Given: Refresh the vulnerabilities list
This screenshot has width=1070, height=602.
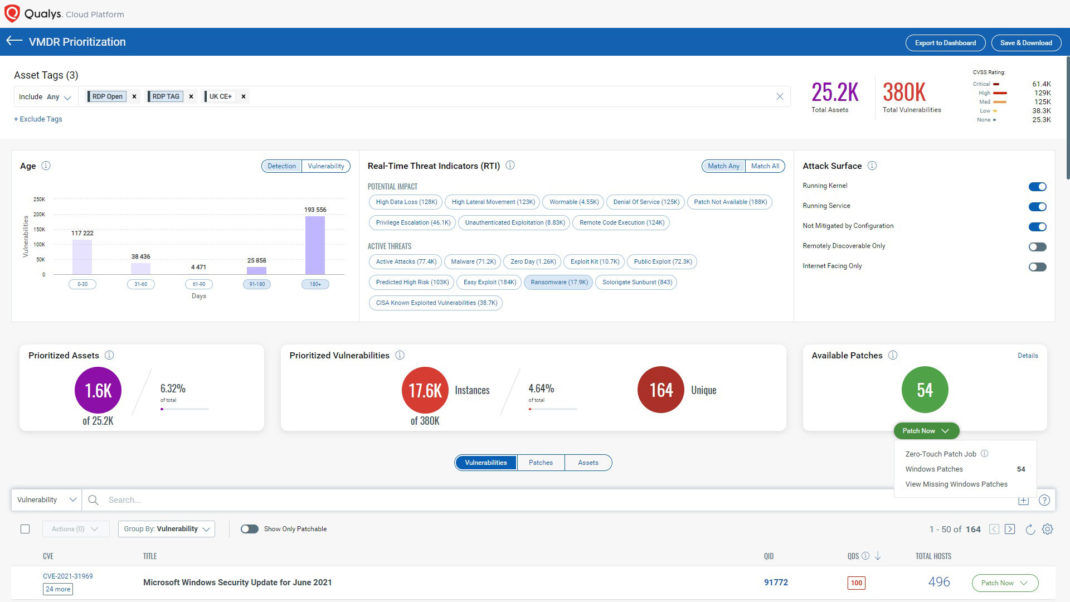Looking at the screenshot, I should point(1030,529).
